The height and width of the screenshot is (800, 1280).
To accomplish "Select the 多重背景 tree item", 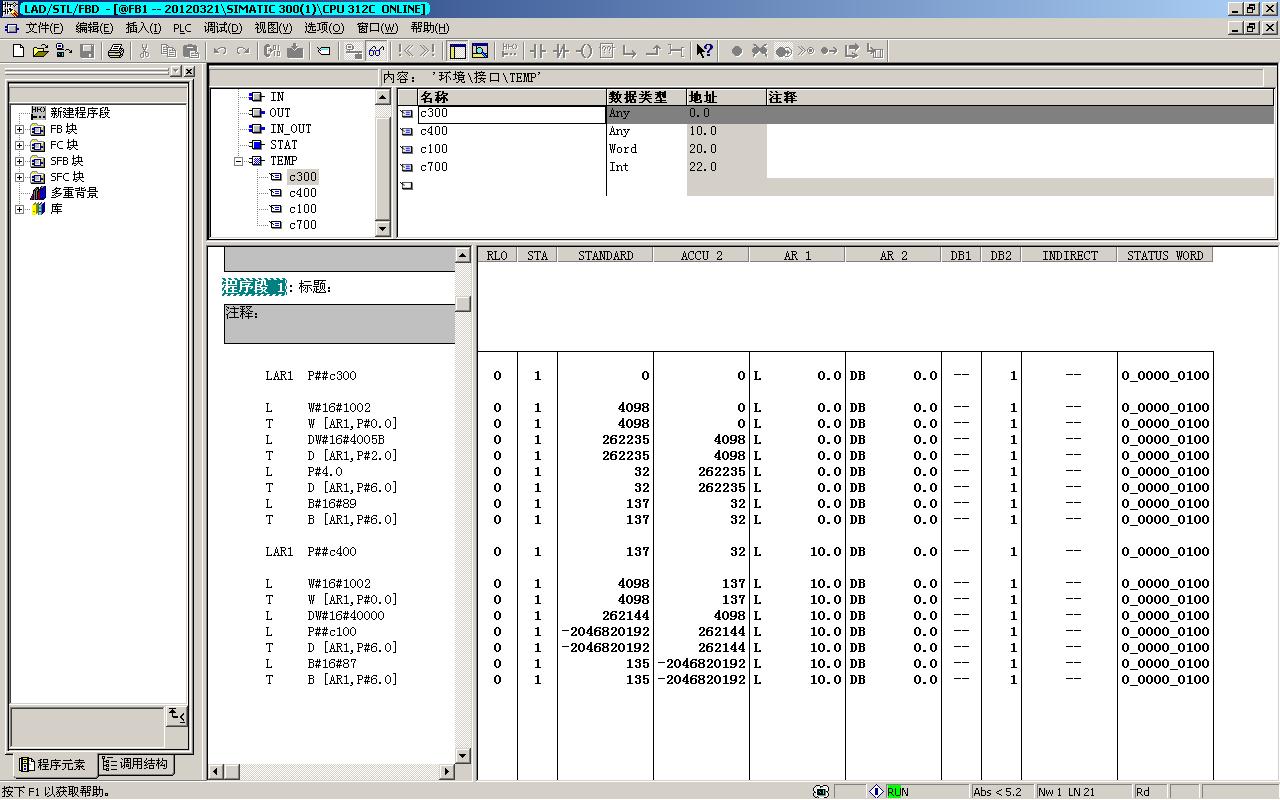I will (74, 193).
